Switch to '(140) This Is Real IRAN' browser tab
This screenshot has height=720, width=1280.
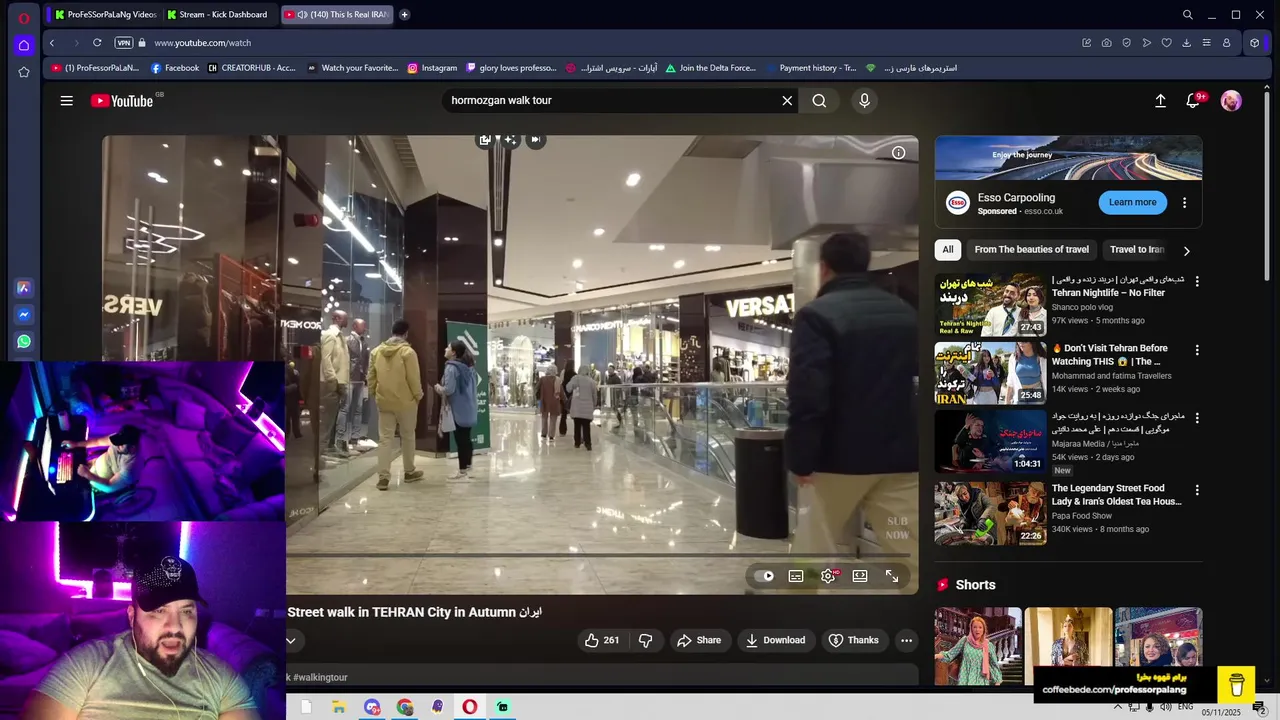pyautogui.click(x=336, y=14)
